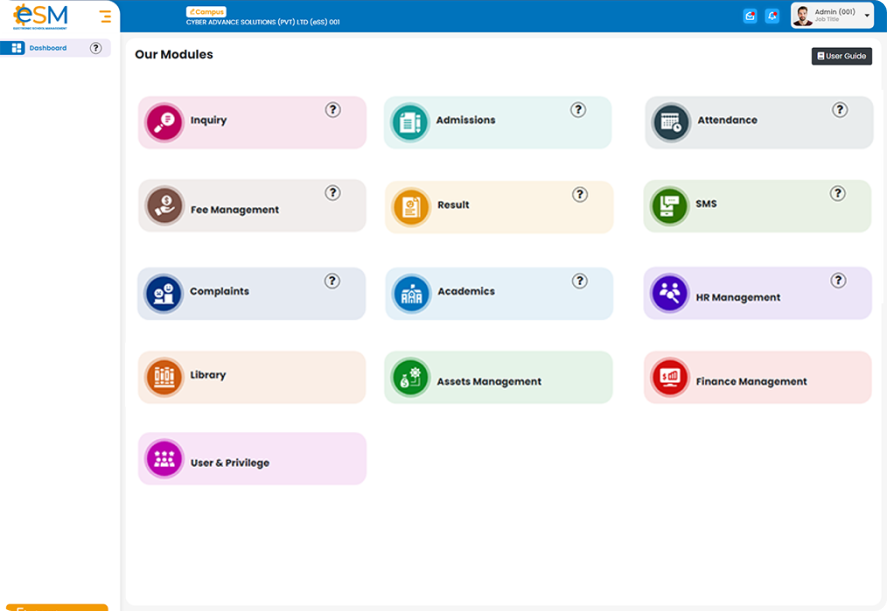Open the Finance Management card

coord(757,377)
